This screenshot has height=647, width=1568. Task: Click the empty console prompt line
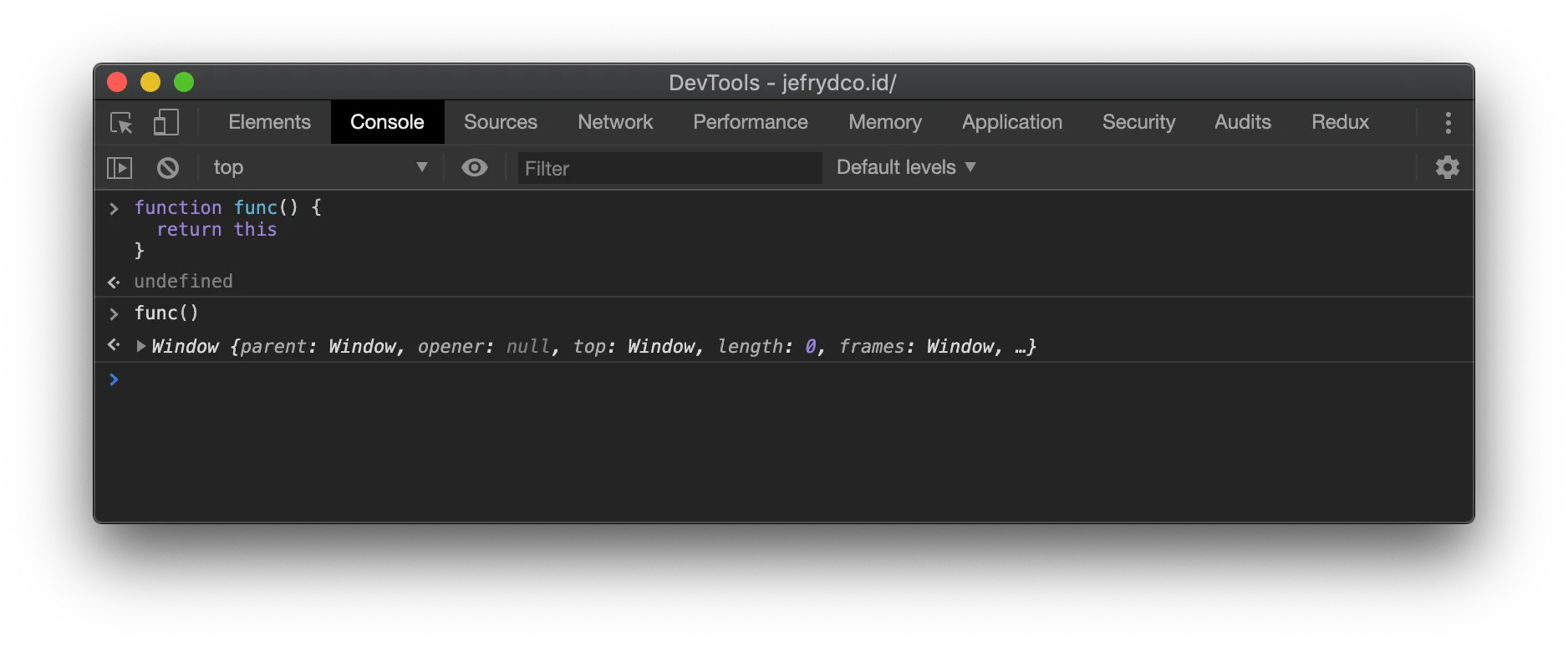tap(752, 380)
